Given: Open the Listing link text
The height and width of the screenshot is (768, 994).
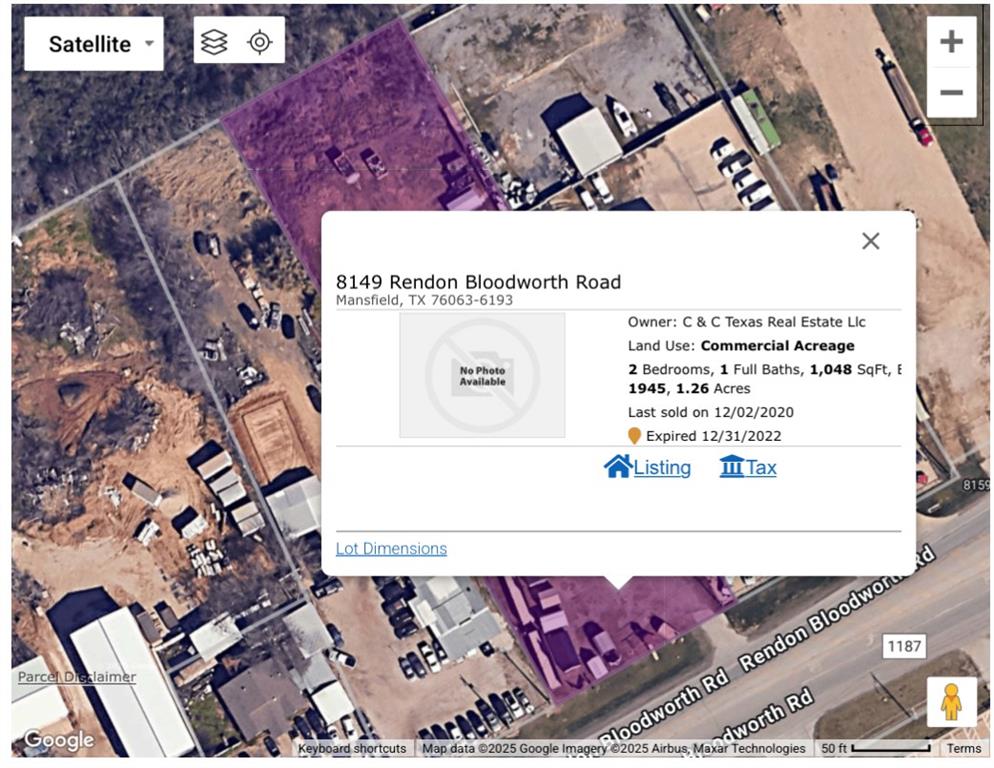Looking at the screenshot, I should click(x=662, y=468).
